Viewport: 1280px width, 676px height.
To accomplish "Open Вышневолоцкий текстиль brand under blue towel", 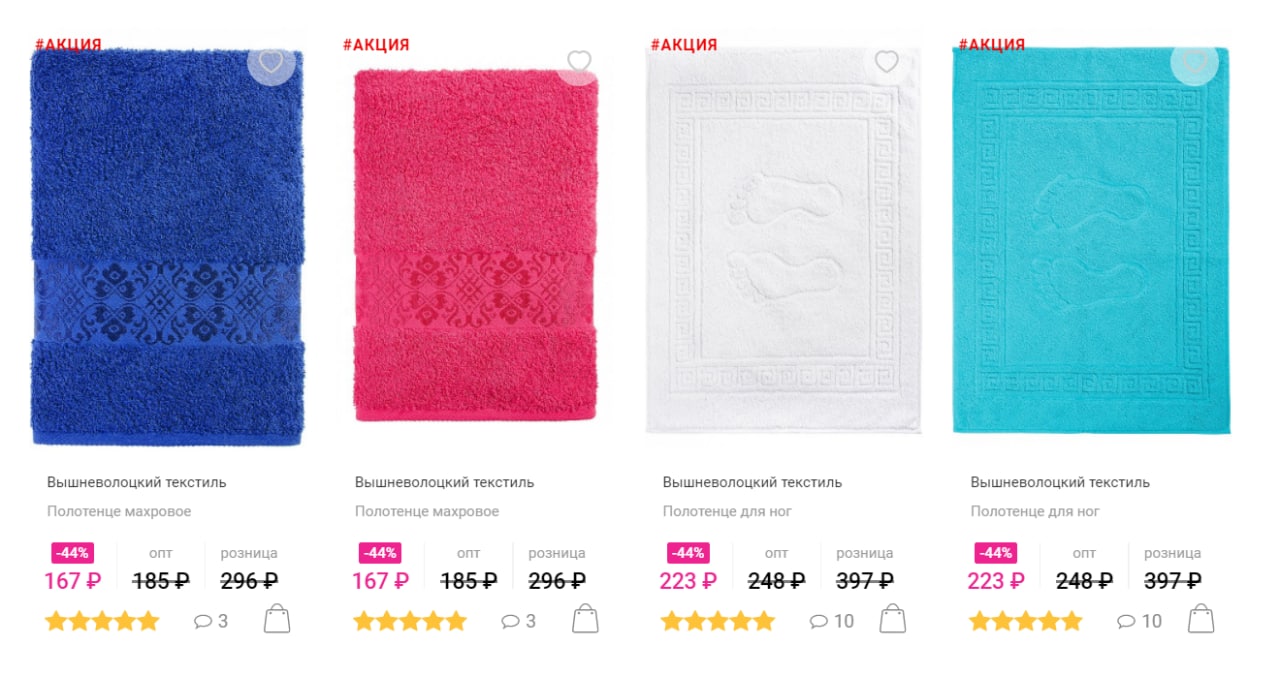I will pyautogui.click(x=137, y=482).
